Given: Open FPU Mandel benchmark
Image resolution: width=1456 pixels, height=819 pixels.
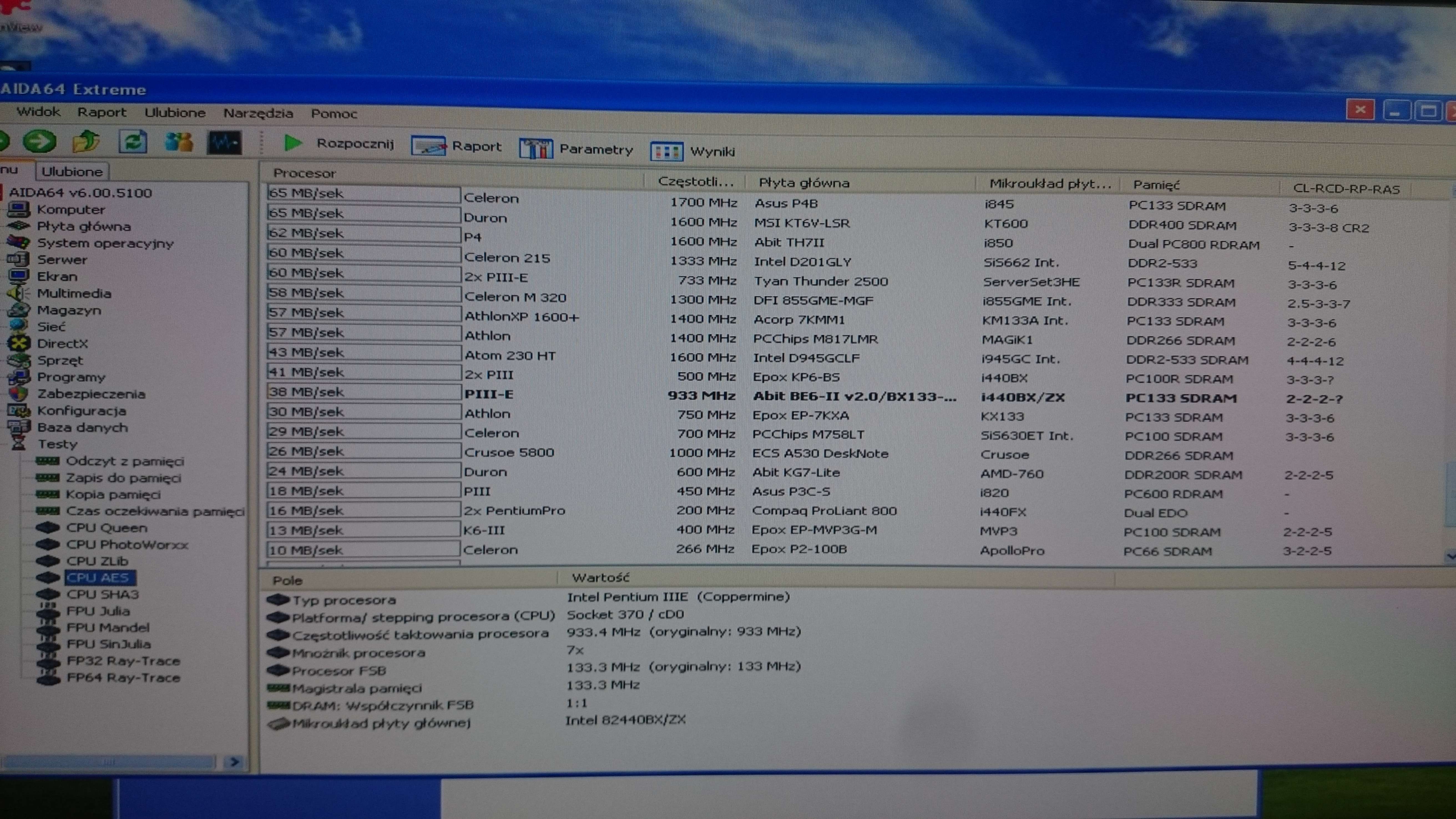Looking at the screenshot, I should (x=108, y=627).
